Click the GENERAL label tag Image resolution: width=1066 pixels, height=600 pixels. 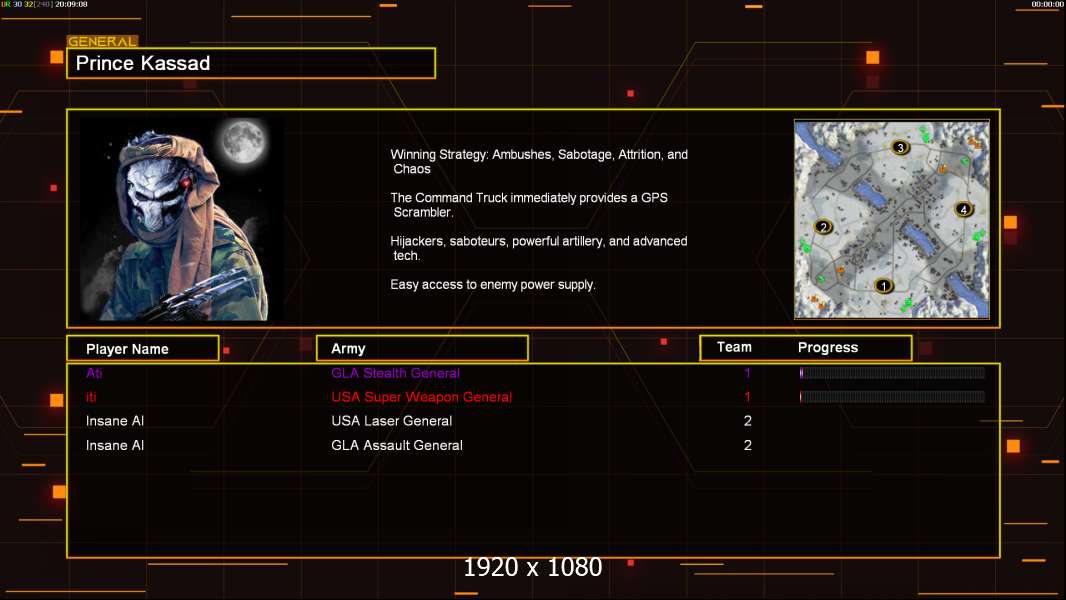point(102,41)
